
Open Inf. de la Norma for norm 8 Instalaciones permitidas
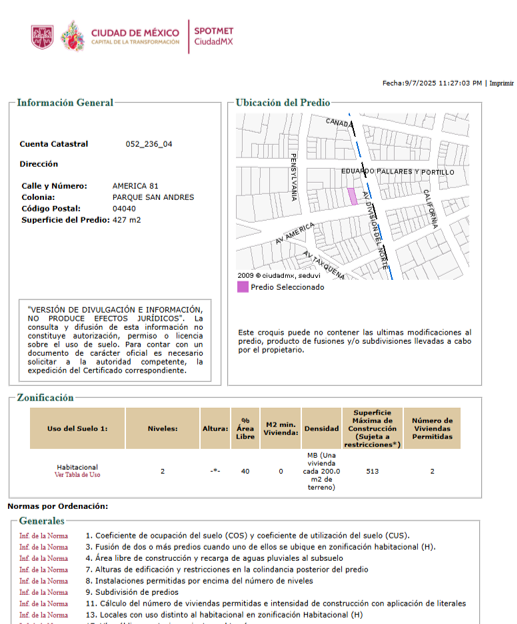(43, 581)
